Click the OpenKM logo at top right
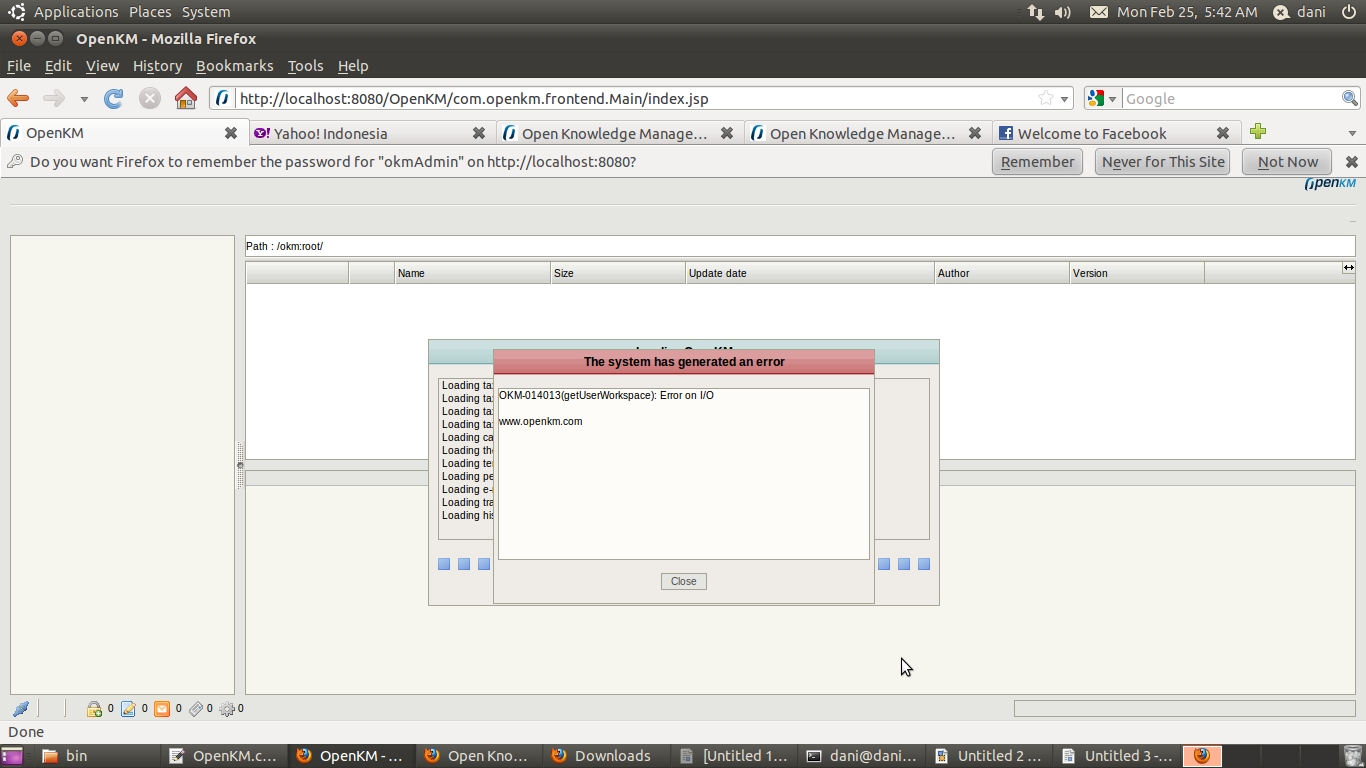This screenshot has height=768, width=1366. [1330, 184]
